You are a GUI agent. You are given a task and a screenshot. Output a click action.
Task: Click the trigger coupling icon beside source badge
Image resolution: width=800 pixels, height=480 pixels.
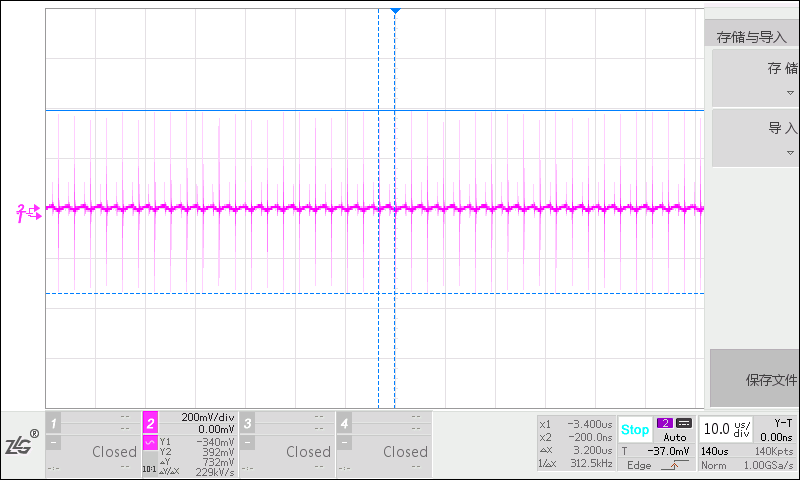tap(684, 423)
